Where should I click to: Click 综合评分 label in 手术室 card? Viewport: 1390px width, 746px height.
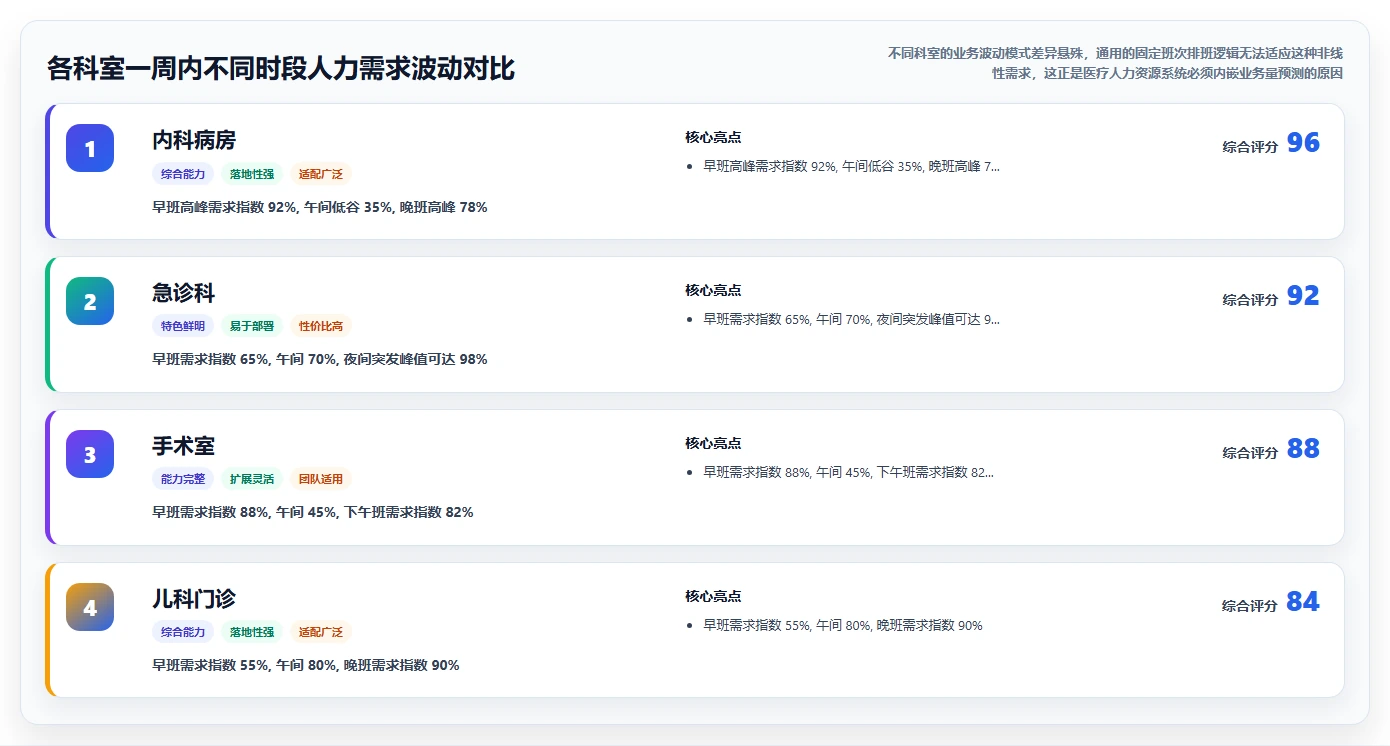click(x=1250, y=453)
